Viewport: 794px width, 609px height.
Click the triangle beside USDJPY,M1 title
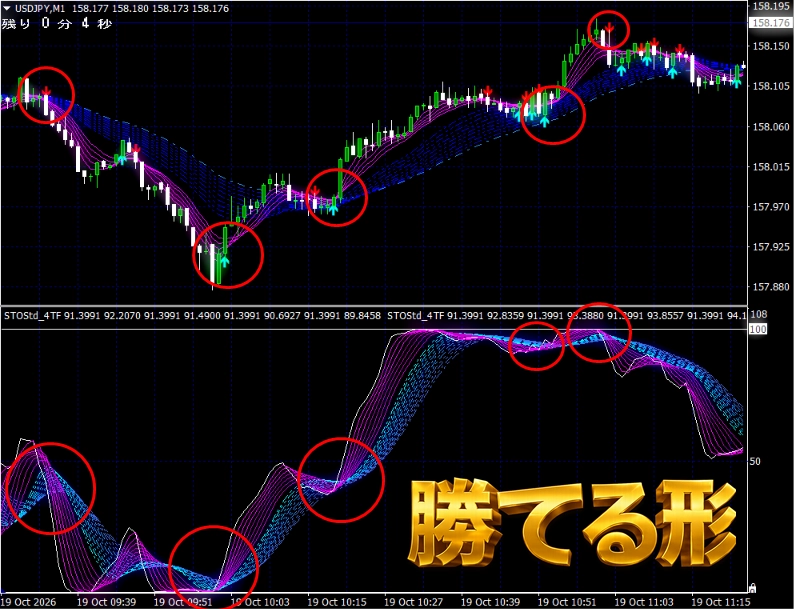coord(6,9)
